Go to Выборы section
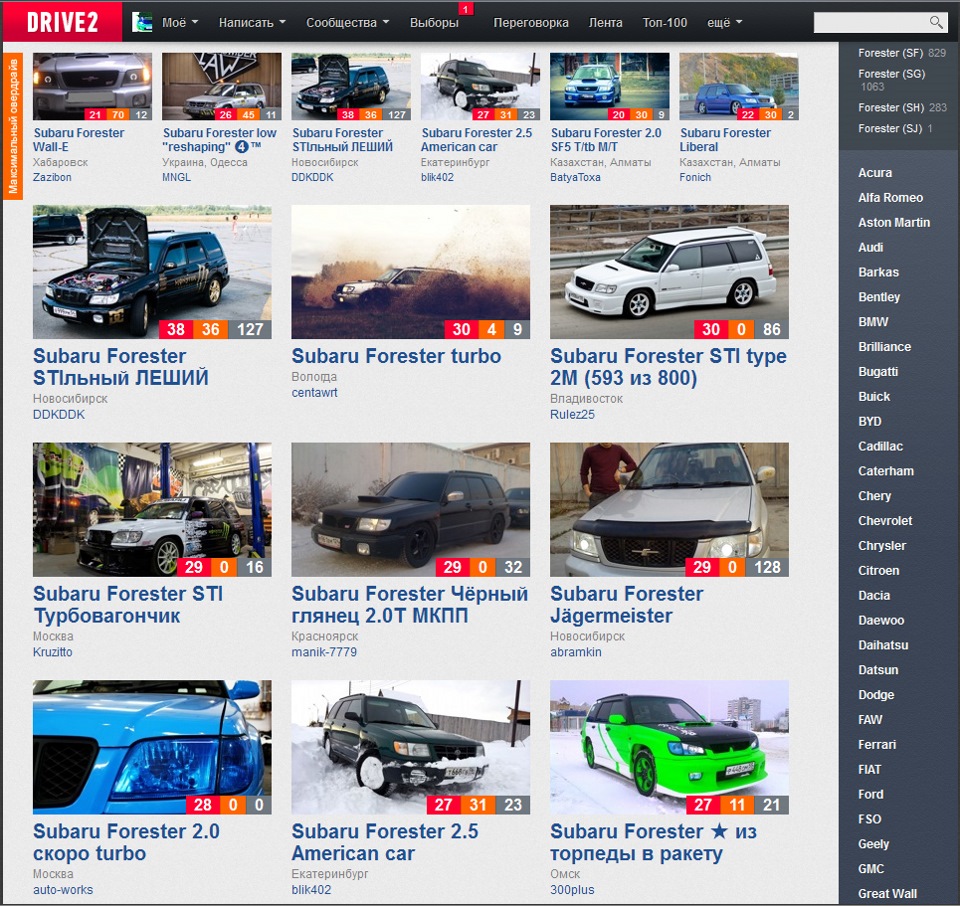This screenshot has width=960, height=906. (434, 23)
